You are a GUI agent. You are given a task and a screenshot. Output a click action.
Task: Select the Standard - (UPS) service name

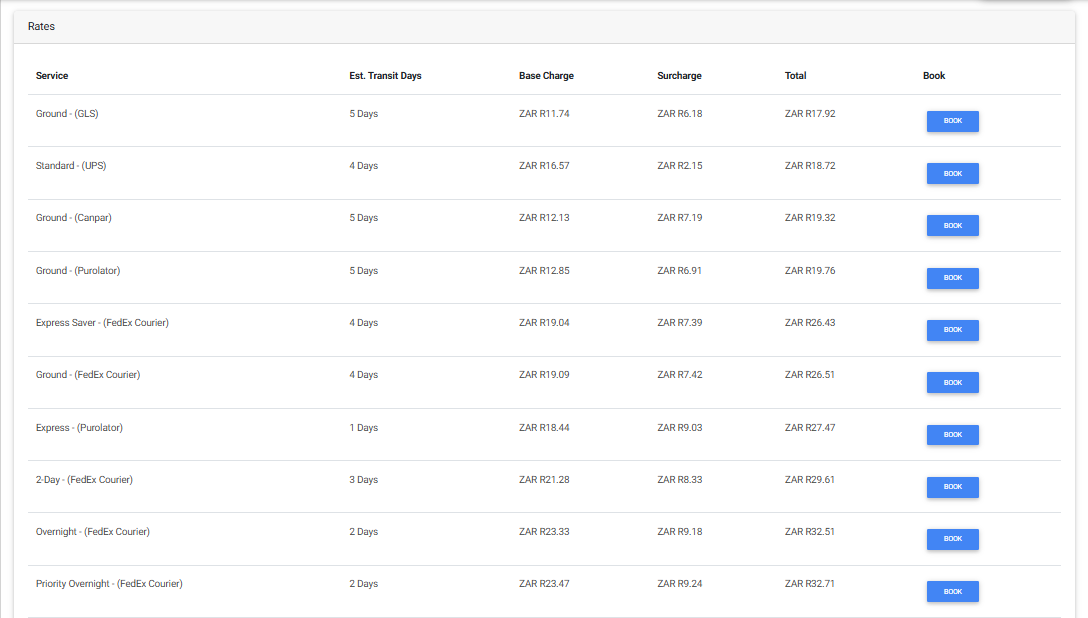click(x=71, y=166)
